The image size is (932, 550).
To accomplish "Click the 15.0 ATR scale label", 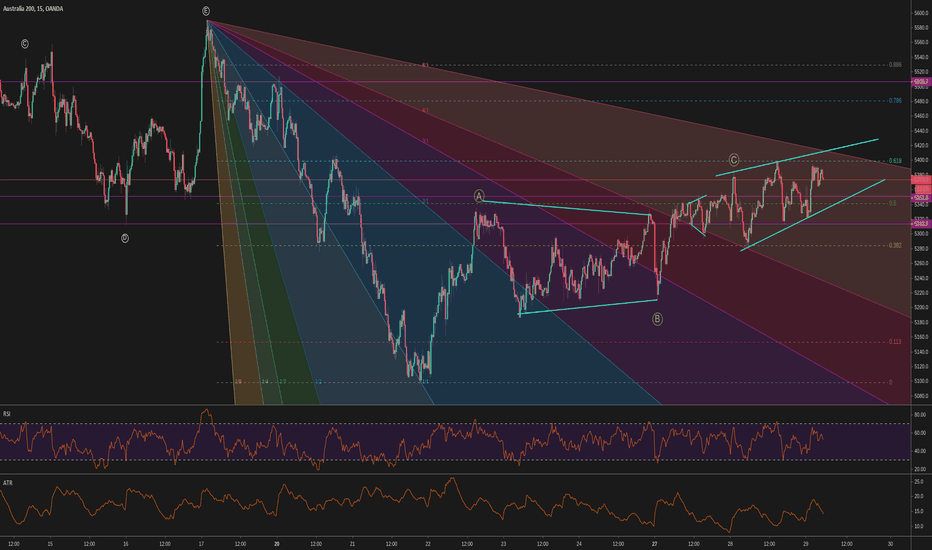I will pyautogui.click(x=919, y=511).
